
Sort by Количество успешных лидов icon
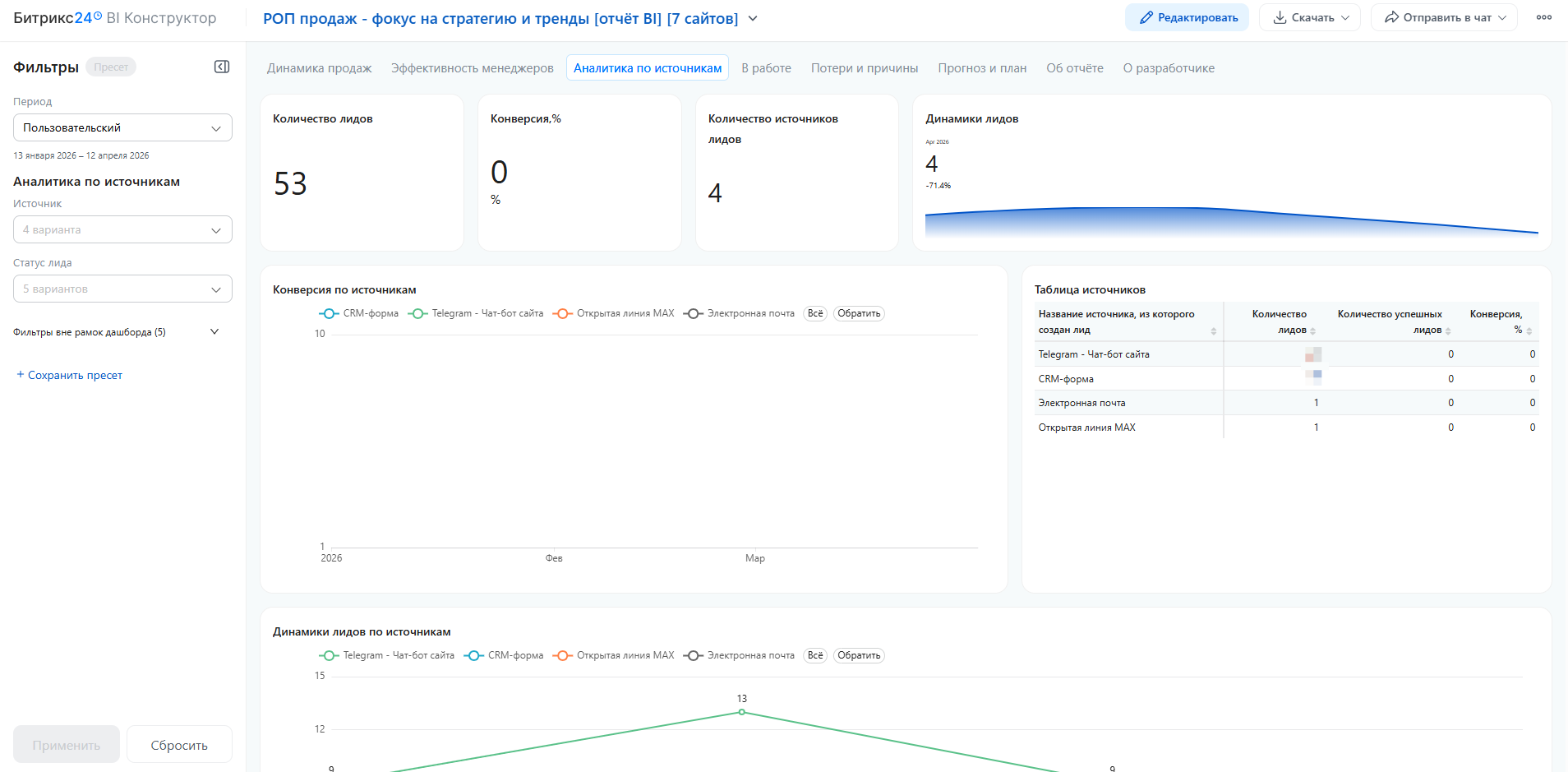pyautogui.click(x=1448, y=331)
